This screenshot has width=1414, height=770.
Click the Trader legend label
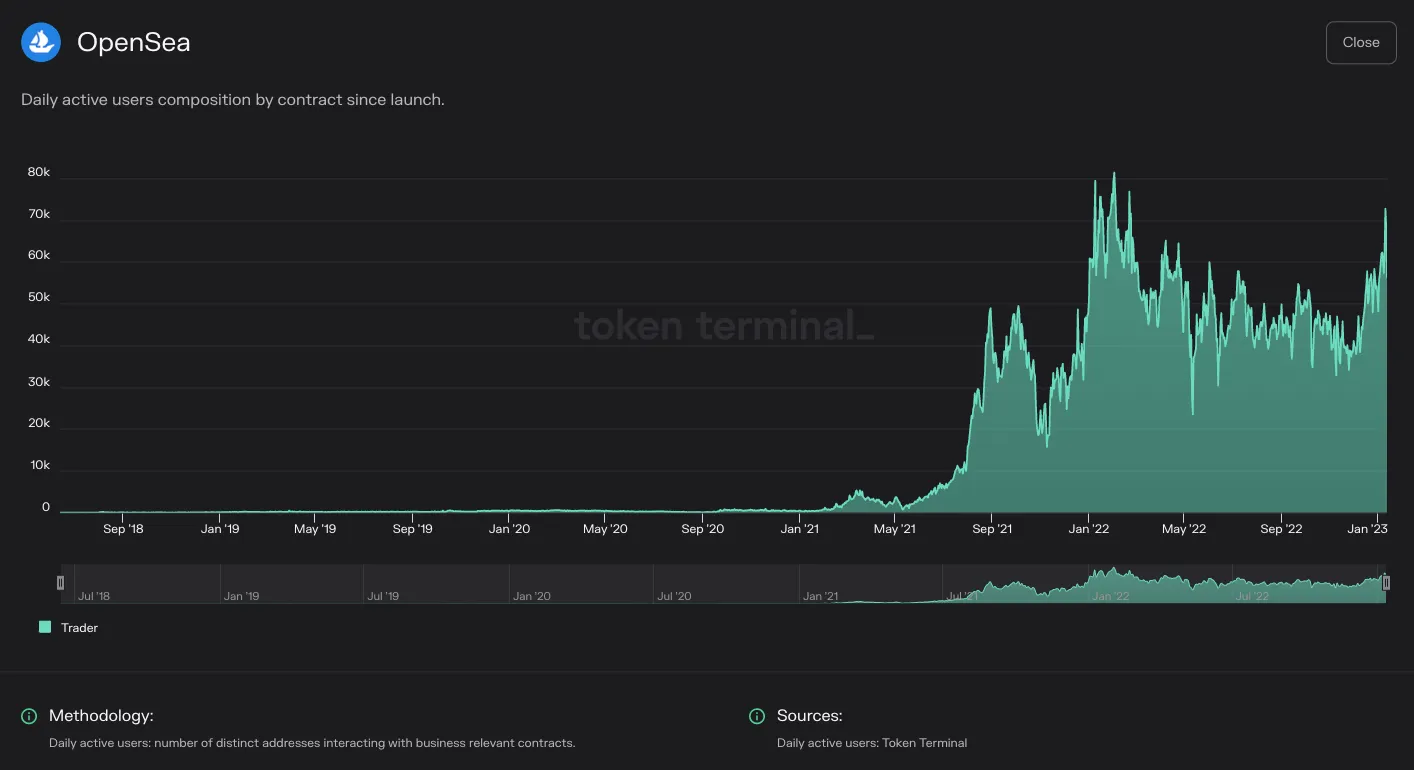click(x=80, y=628)
